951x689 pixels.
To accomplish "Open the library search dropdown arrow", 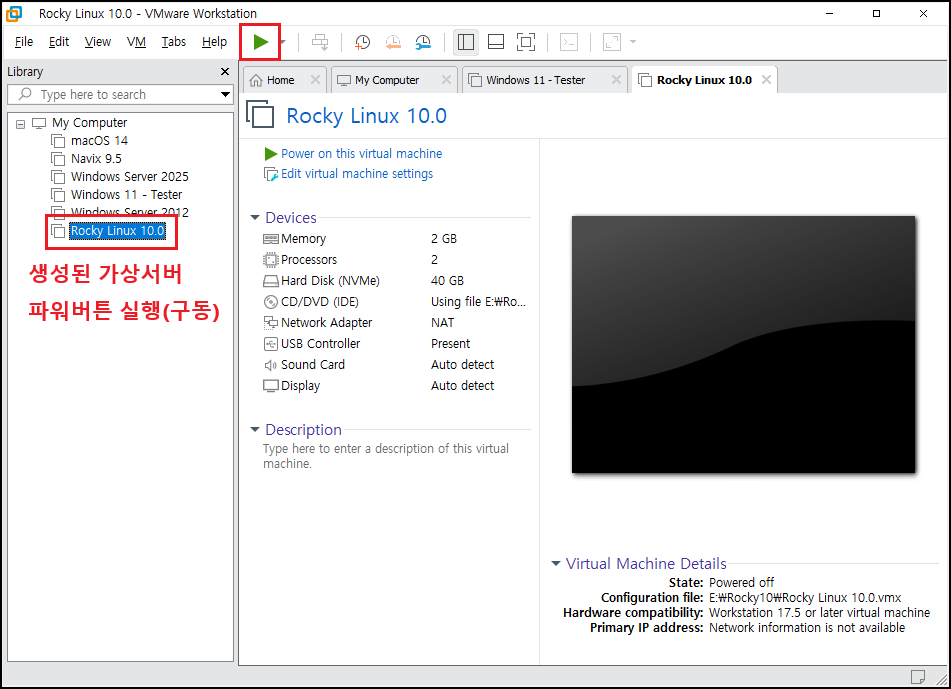I will (226, 95).
